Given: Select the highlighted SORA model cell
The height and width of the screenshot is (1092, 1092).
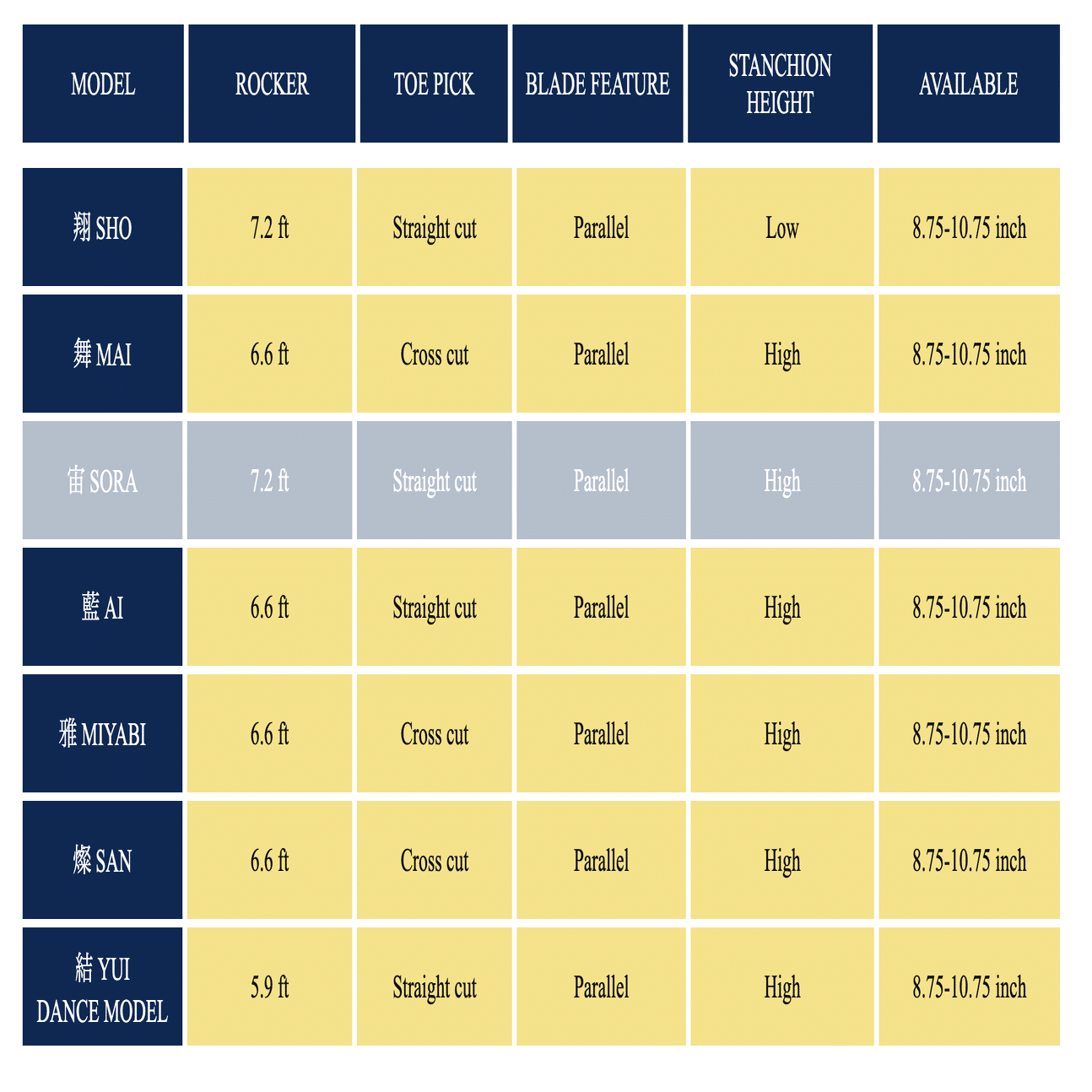Looking at the screenshot, I should tap(102, 481).
